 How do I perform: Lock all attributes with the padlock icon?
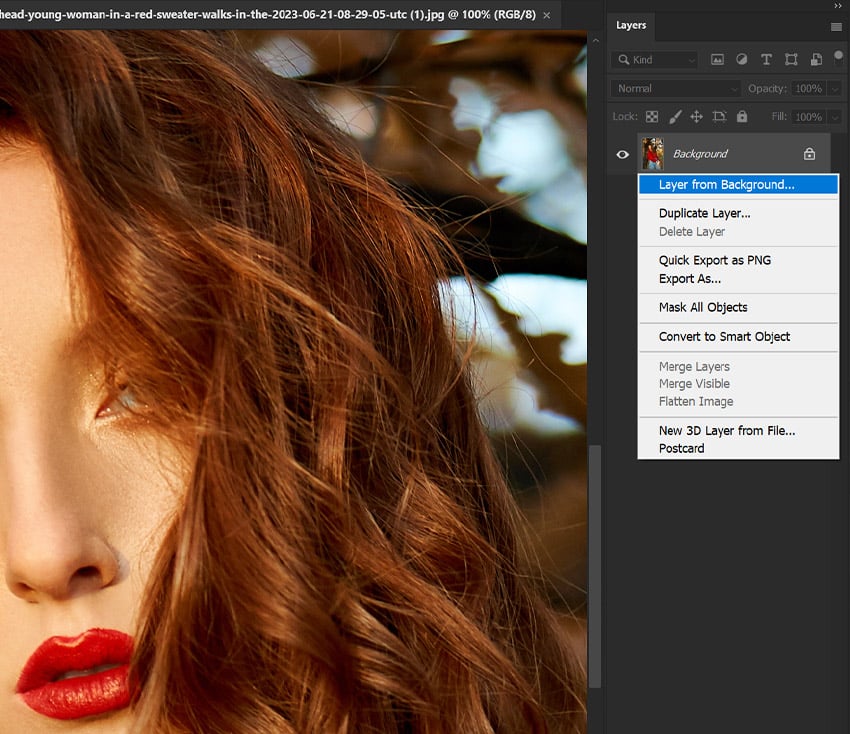(x=741, y=116)
